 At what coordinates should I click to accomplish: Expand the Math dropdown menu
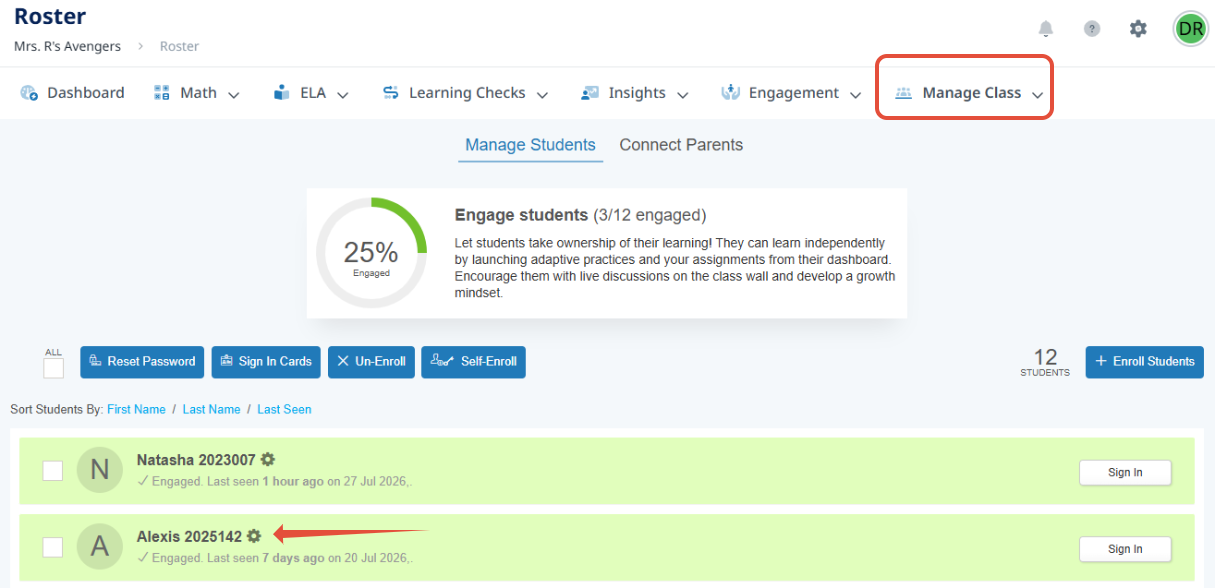coord(197,93)
